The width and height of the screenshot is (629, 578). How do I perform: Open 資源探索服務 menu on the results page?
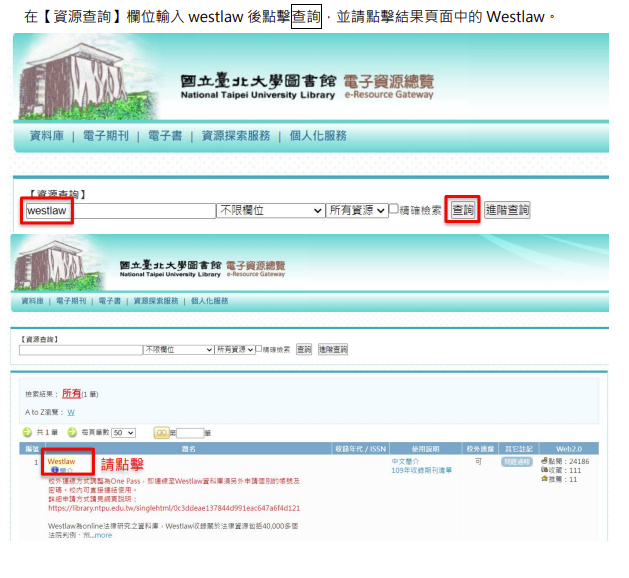tap(156, 301)
